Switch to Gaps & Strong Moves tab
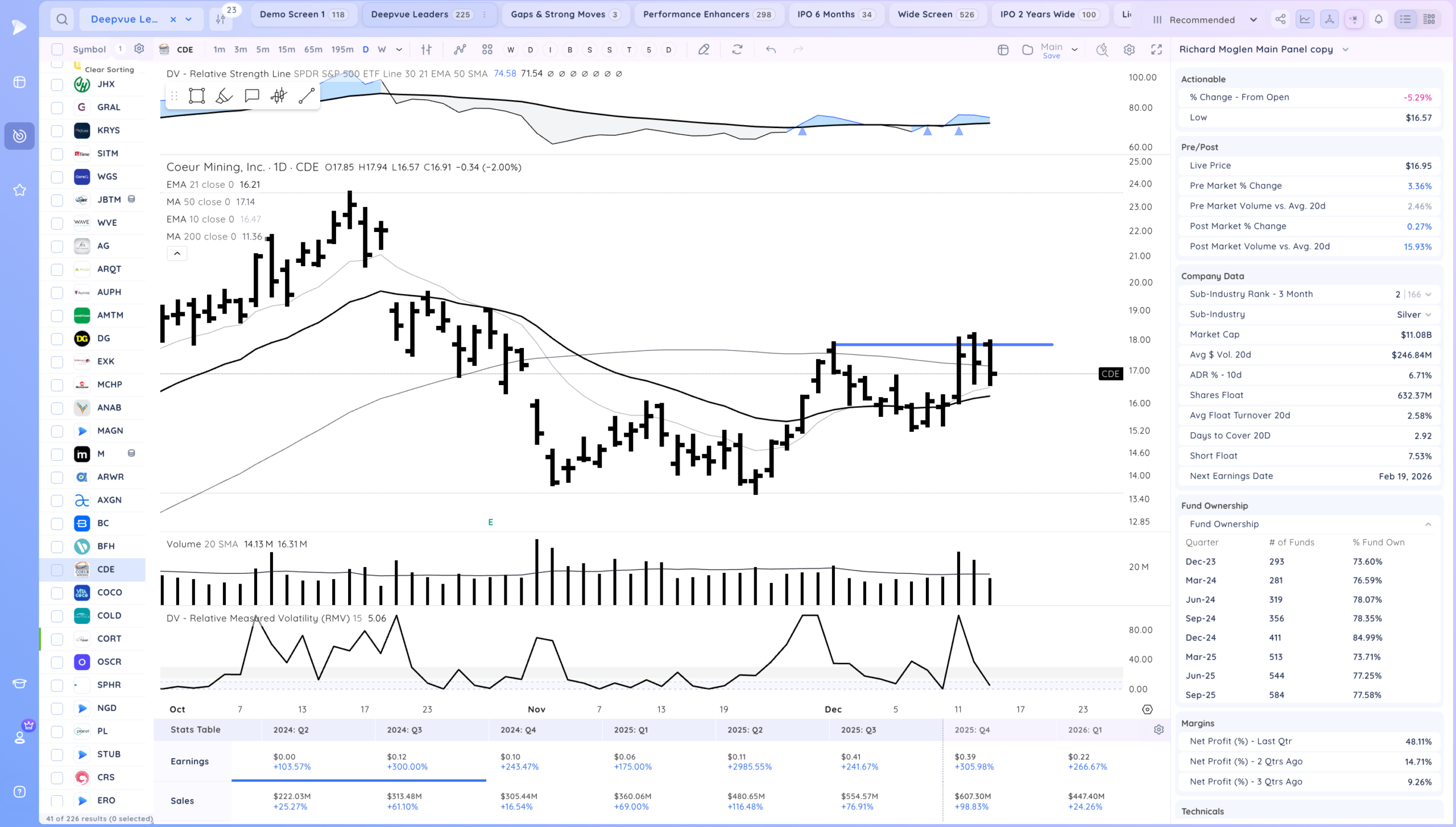 [565, 15]
